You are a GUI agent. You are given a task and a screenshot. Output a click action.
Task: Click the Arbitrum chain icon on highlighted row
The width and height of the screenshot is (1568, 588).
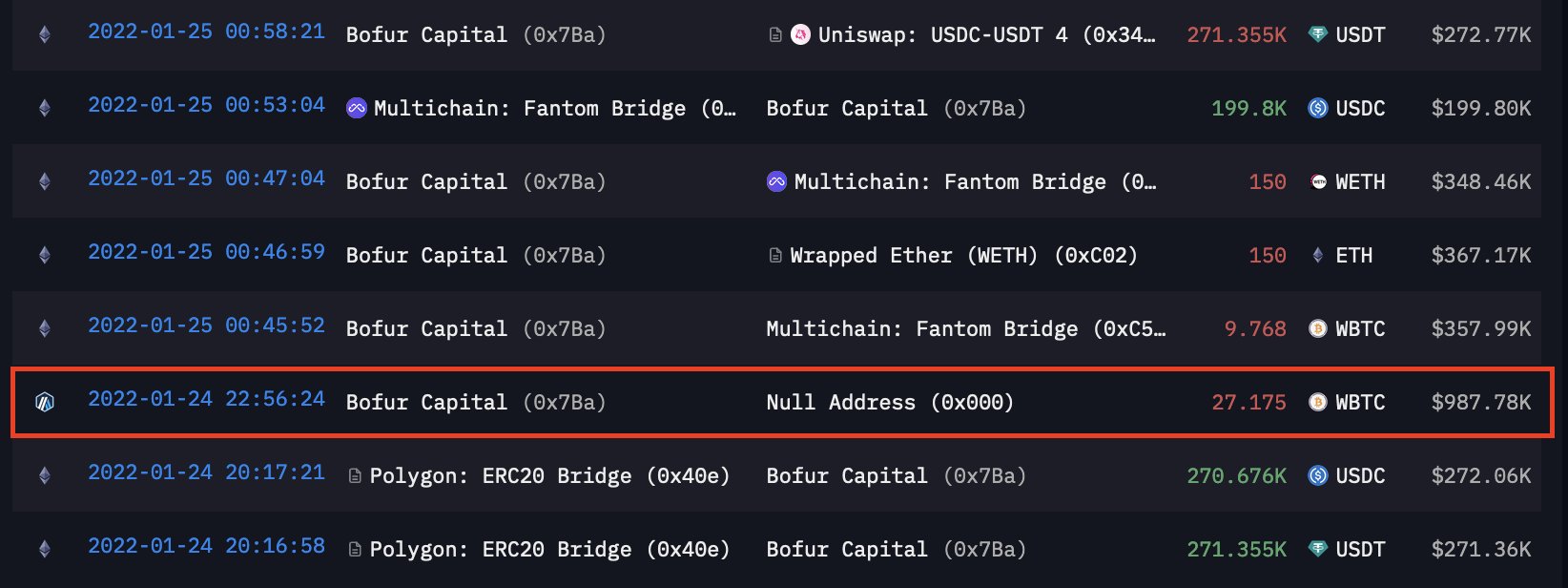pos(44,402)
